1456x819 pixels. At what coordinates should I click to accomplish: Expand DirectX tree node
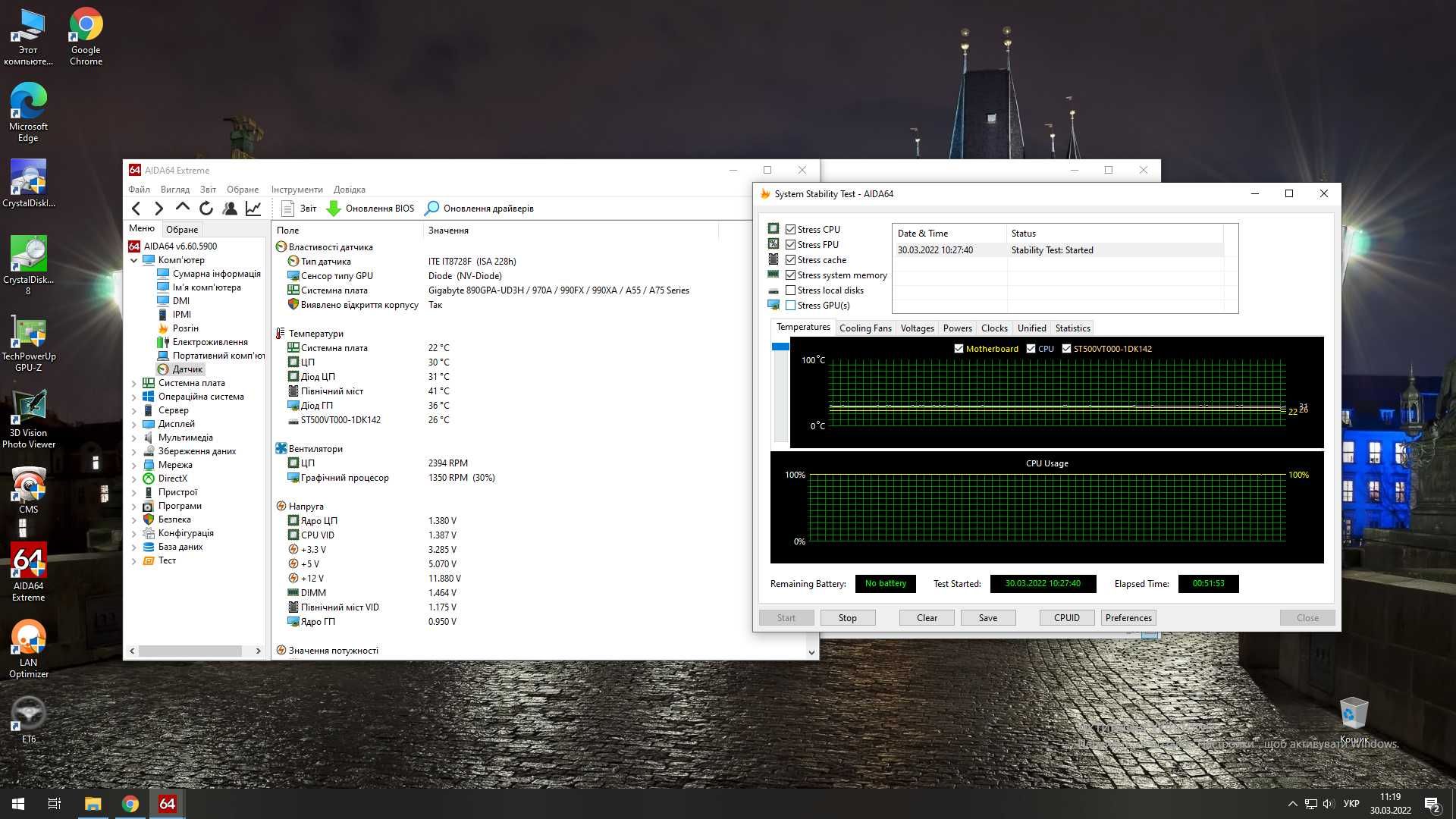(x=134, y=479)
